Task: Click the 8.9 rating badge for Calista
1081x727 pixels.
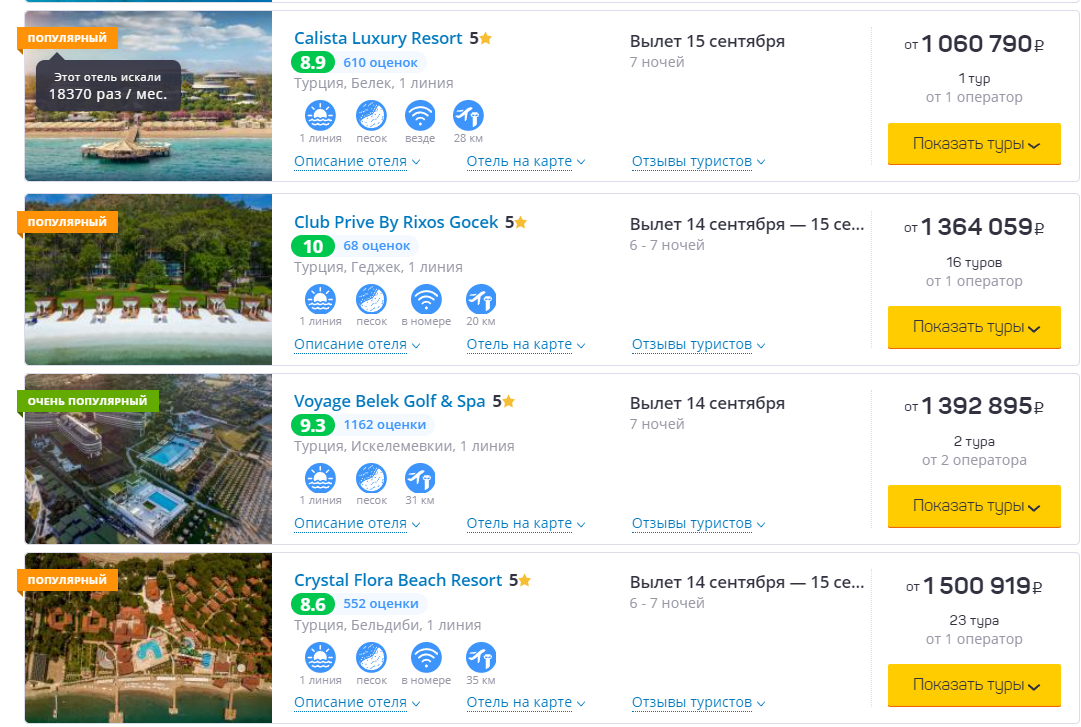Action: tap(312, 63)
